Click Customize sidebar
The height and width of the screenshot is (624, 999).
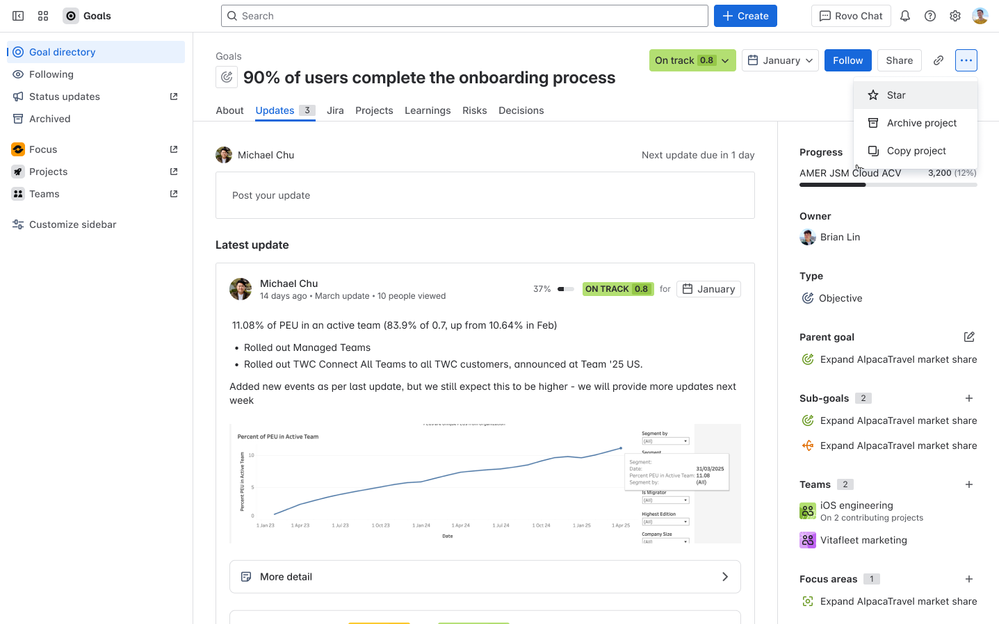click(96, 224)
